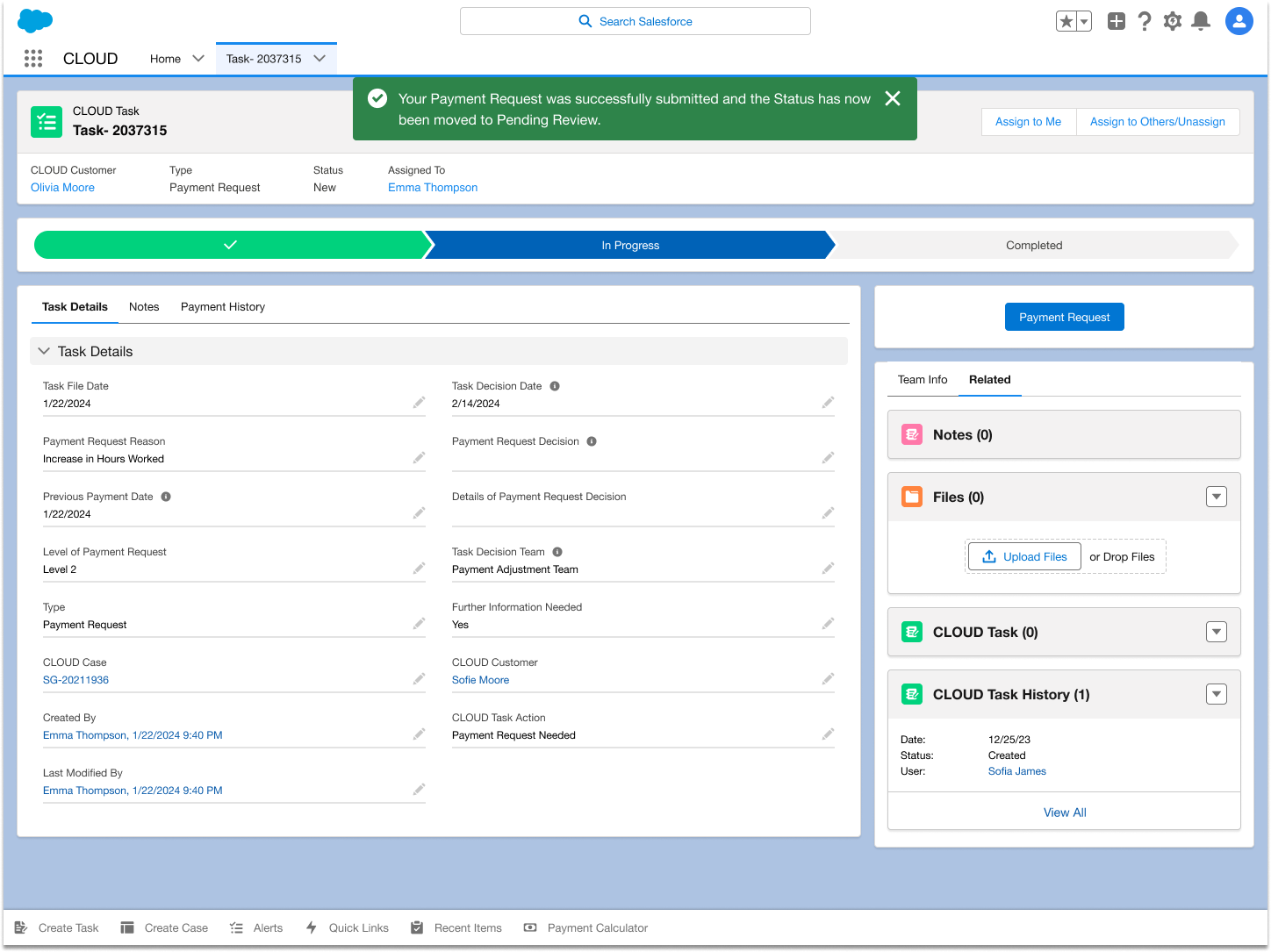Screen dimensions: 1271x952
Task: Click the favorites star icon
Action: pyautogui.click(x=1067, y=20)
